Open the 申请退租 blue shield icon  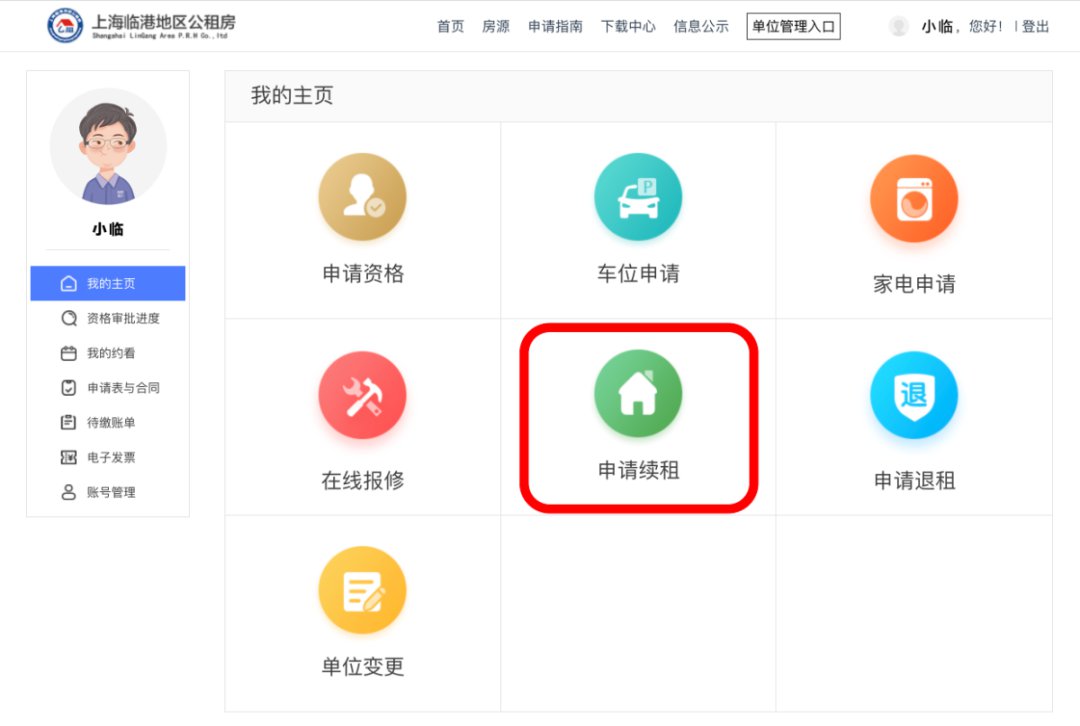tap(914, 395)
